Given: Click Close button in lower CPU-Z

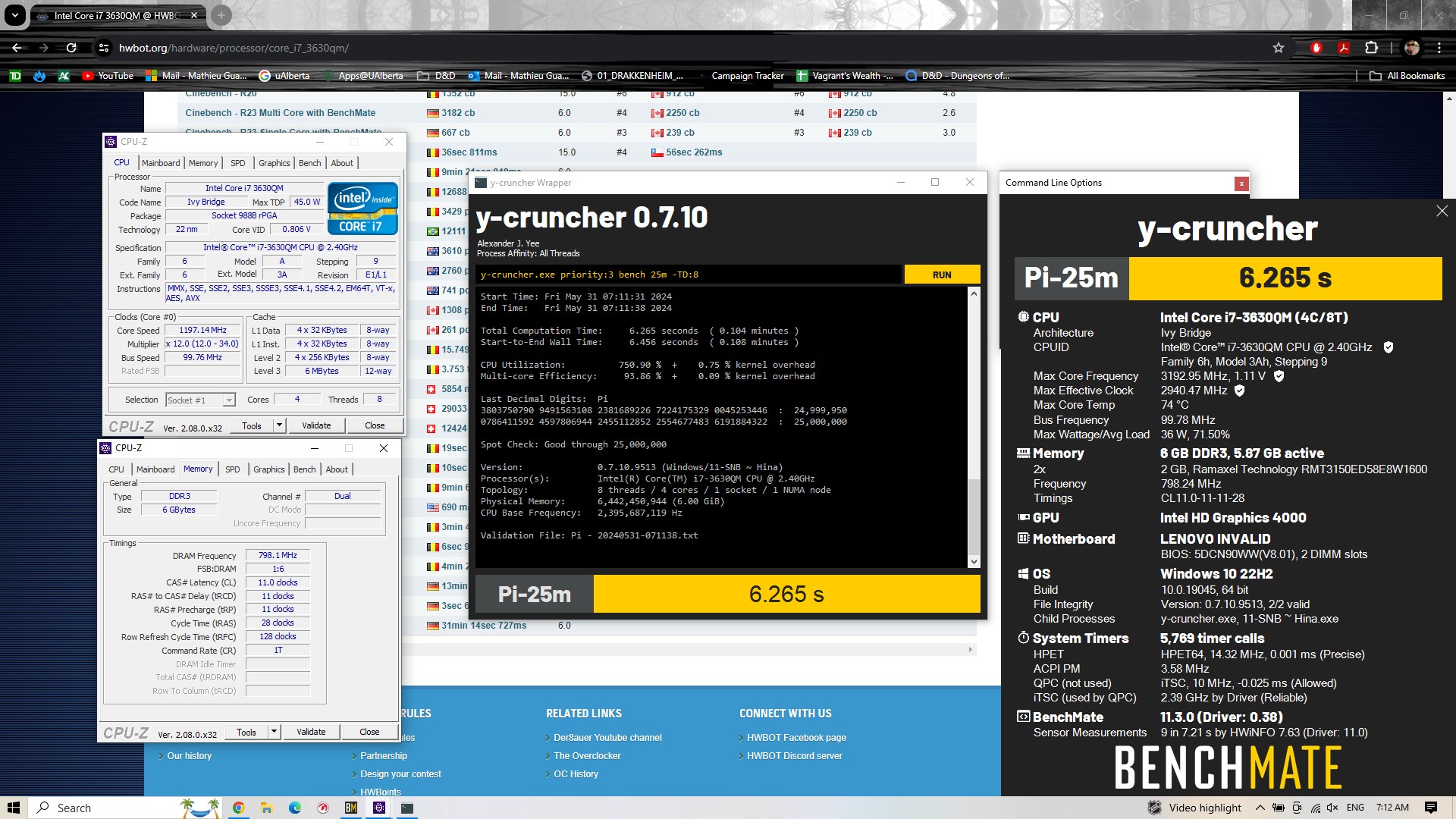Looking at the screenshot, I should point(369,732).
